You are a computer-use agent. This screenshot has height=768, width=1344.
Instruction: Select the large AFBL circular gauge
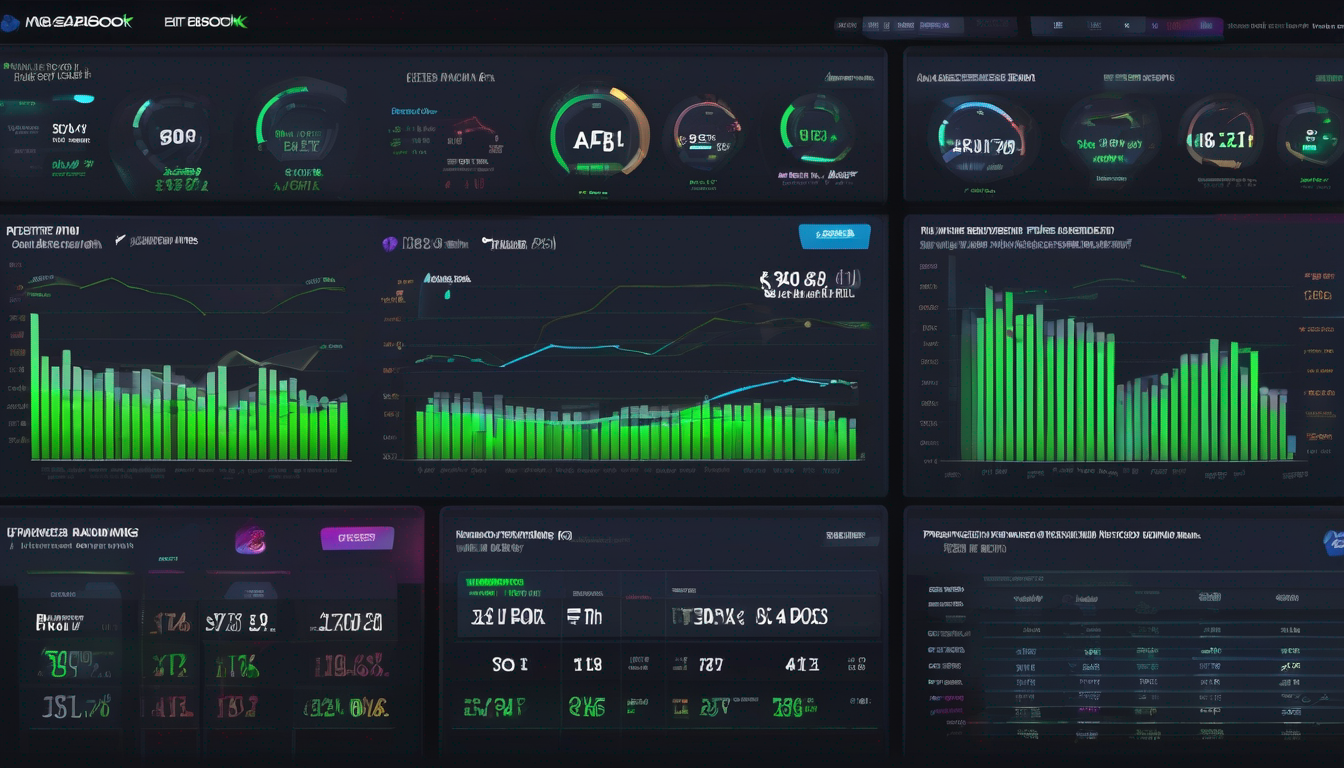click(599, 136)
